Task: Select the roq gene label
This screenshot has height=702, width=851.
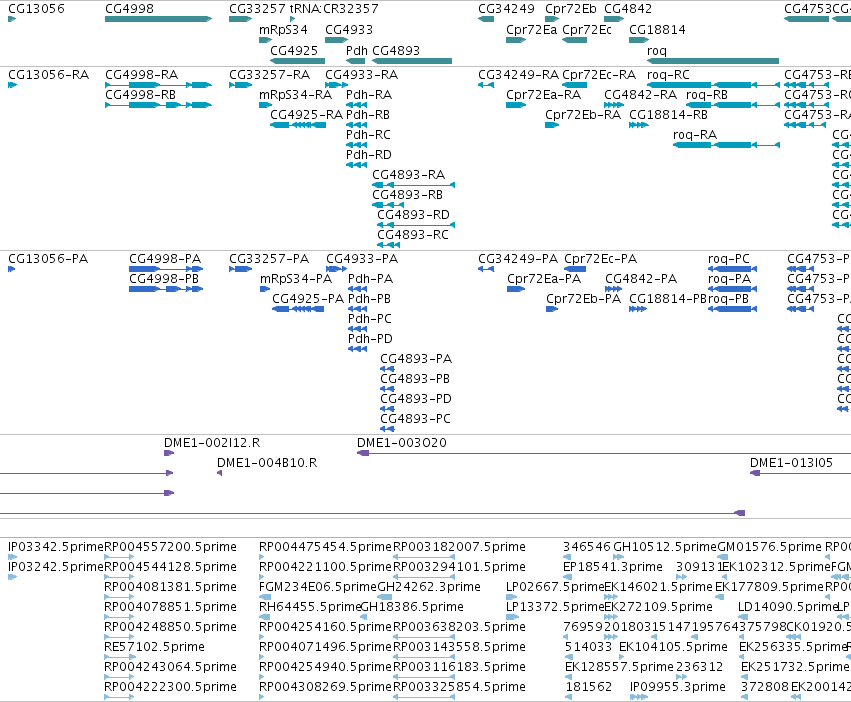Action: [657, 50]
